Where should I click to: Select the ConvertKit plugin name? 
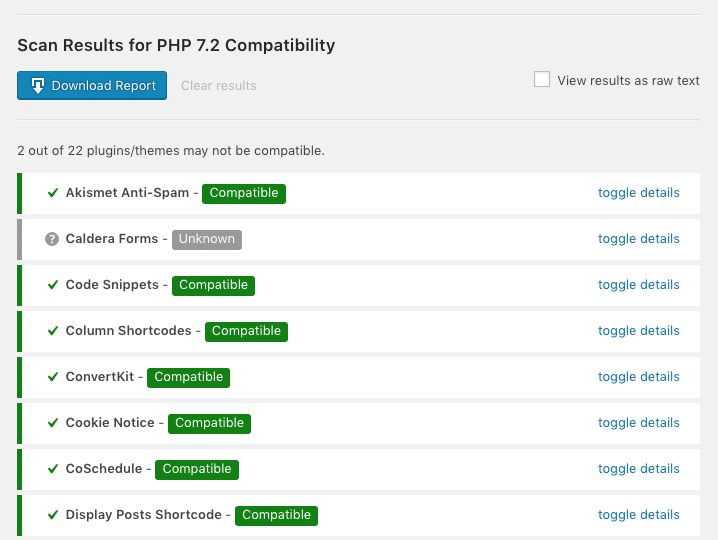(100, 377)
